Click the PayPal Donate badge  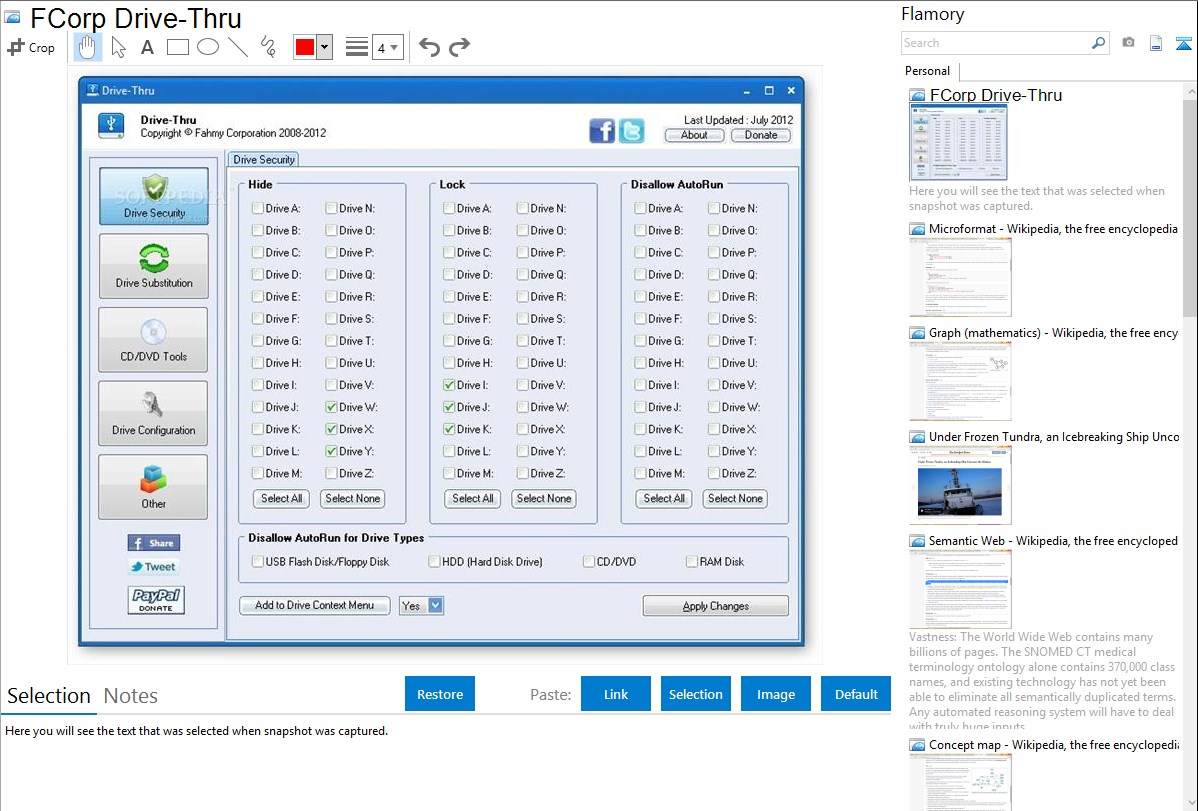point(156,600)
